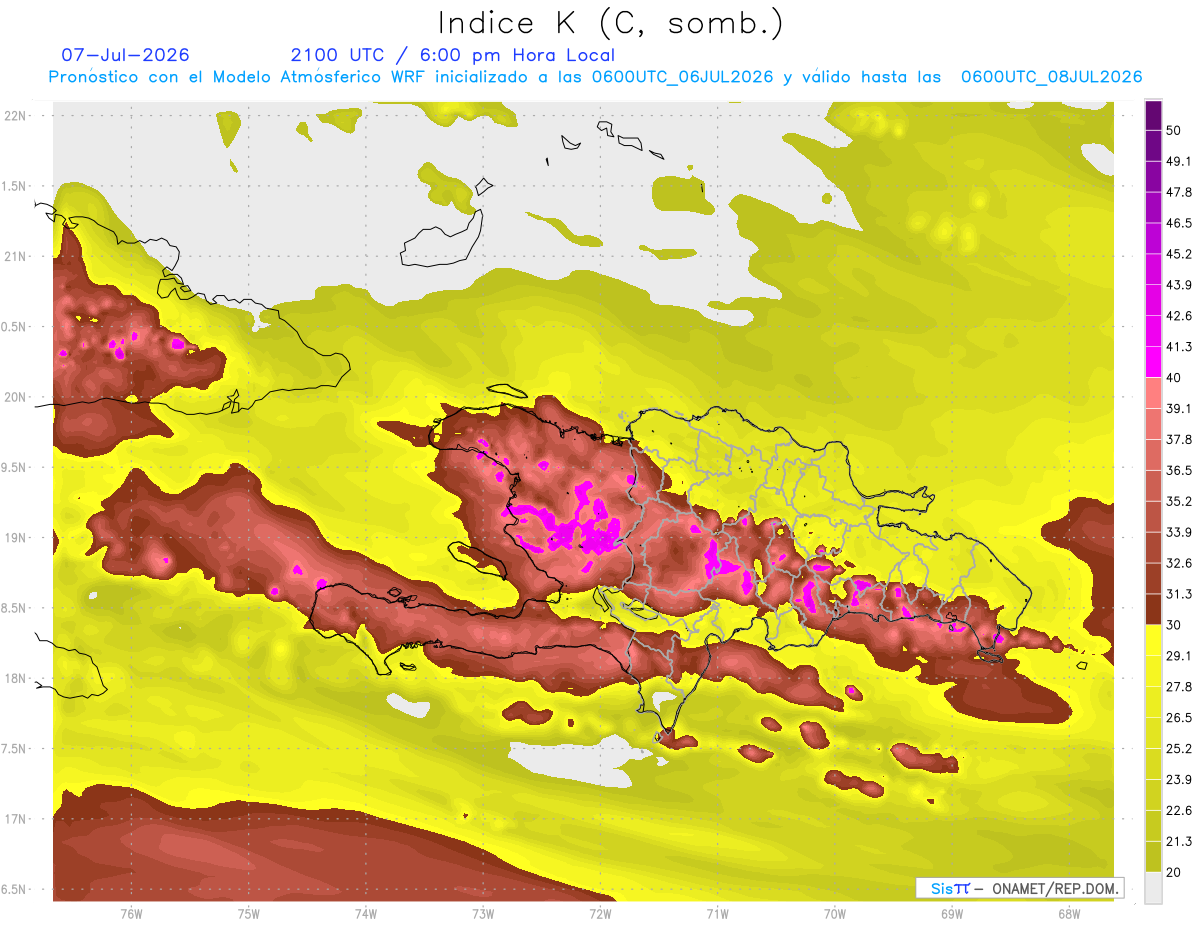Click the 'SisPI – ONAMET/REP.DOM.' credit label
Viewport: 1200px width, 927px height.
pos(1020,888)
